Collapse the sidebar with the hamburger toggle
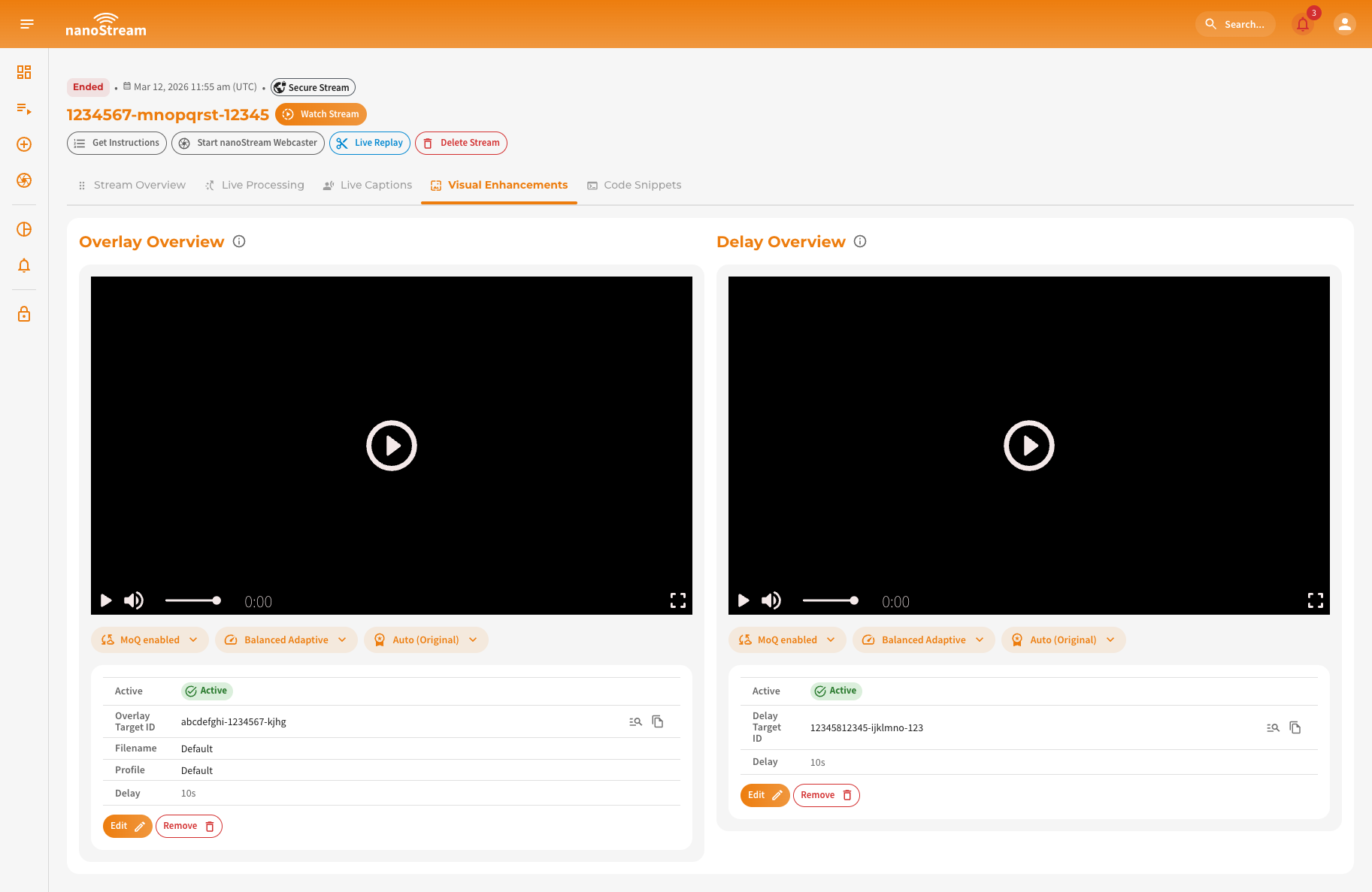This screenshot has width=1372, height=892. point(26,23)
